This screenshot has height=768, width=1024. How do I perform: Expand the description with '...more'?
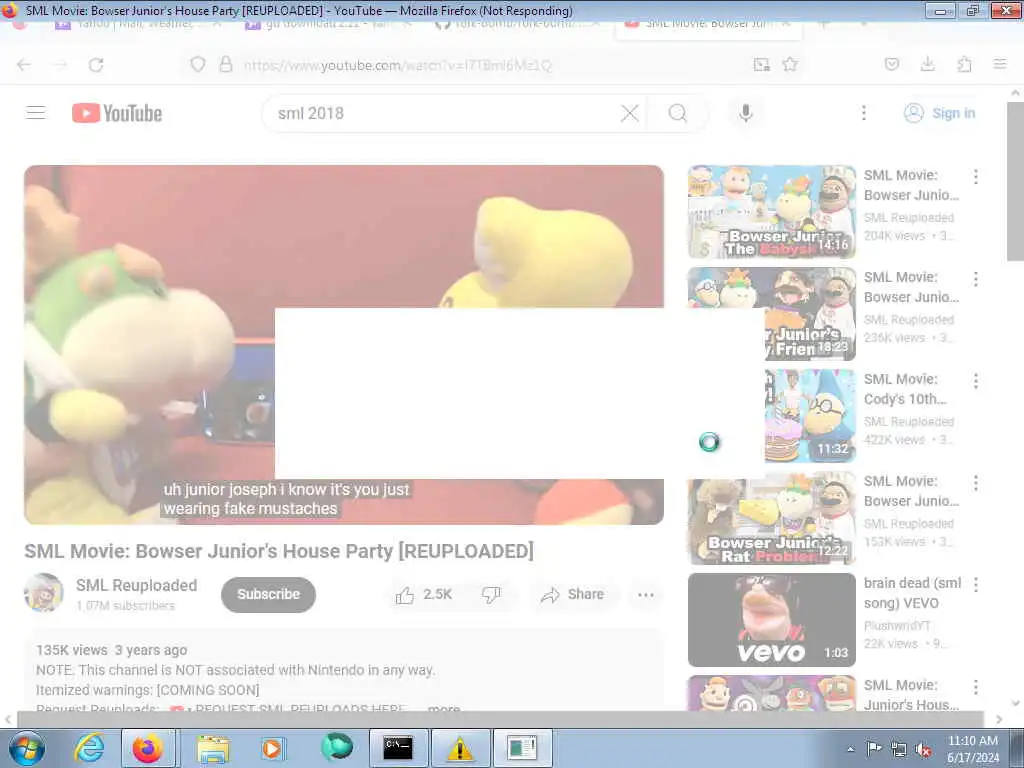[444, 708]
